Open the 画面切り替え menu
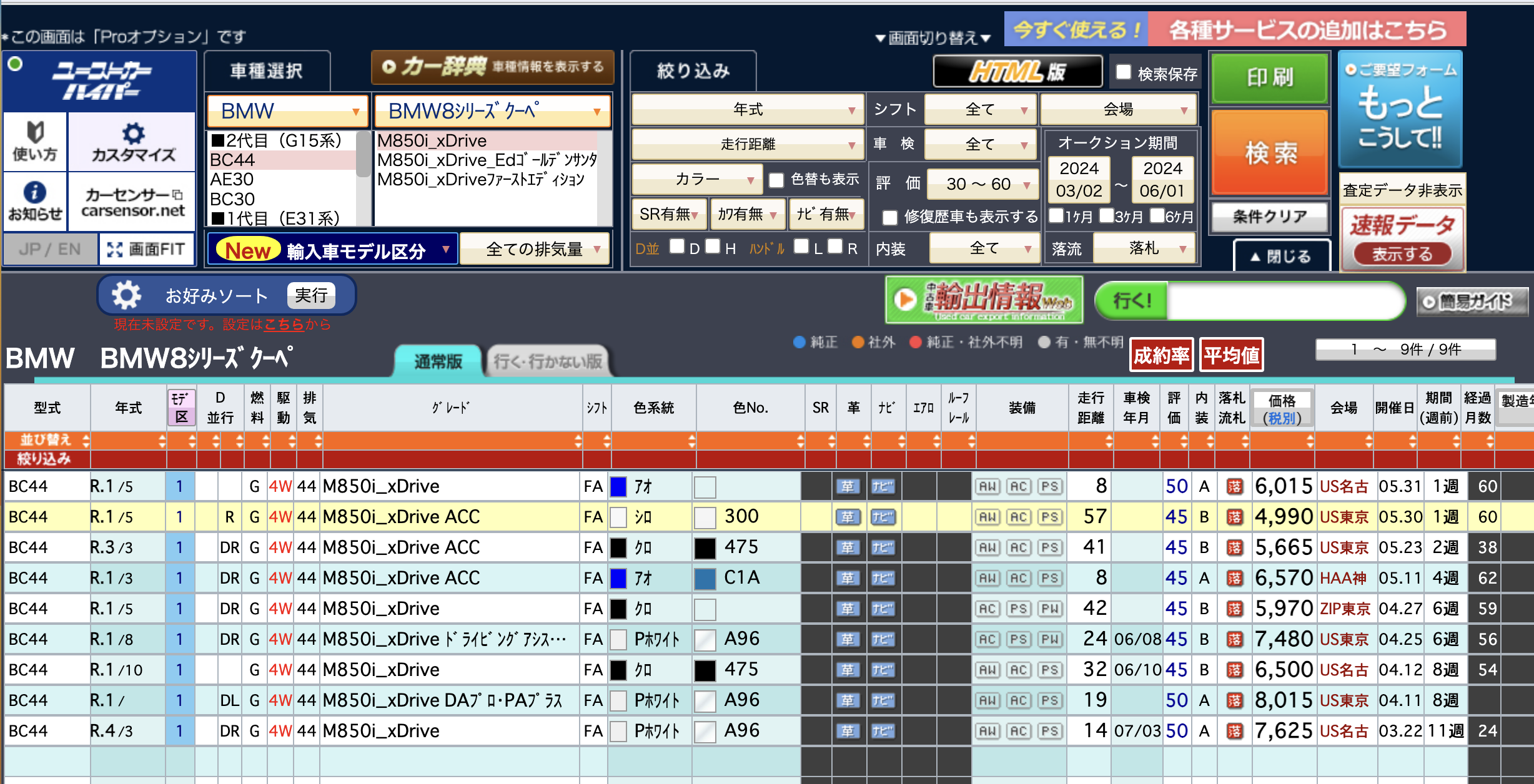The height and width of the screenshot is (784, 1534). click(x=933, y=38)
